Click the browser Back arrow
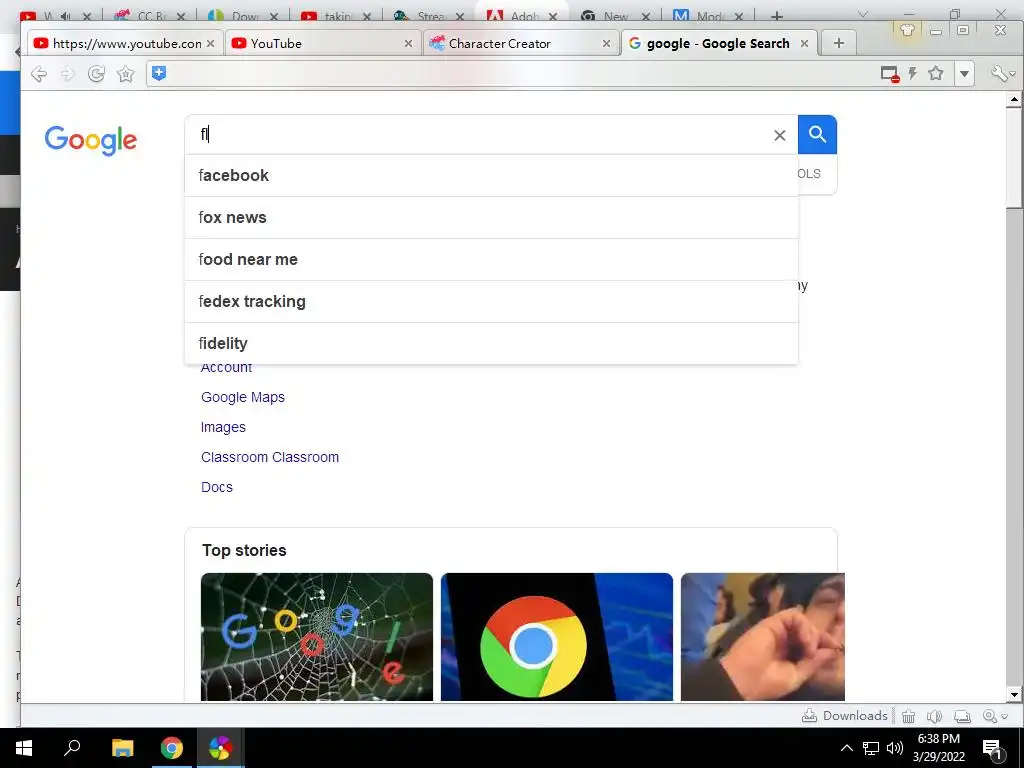 point(39,74)
